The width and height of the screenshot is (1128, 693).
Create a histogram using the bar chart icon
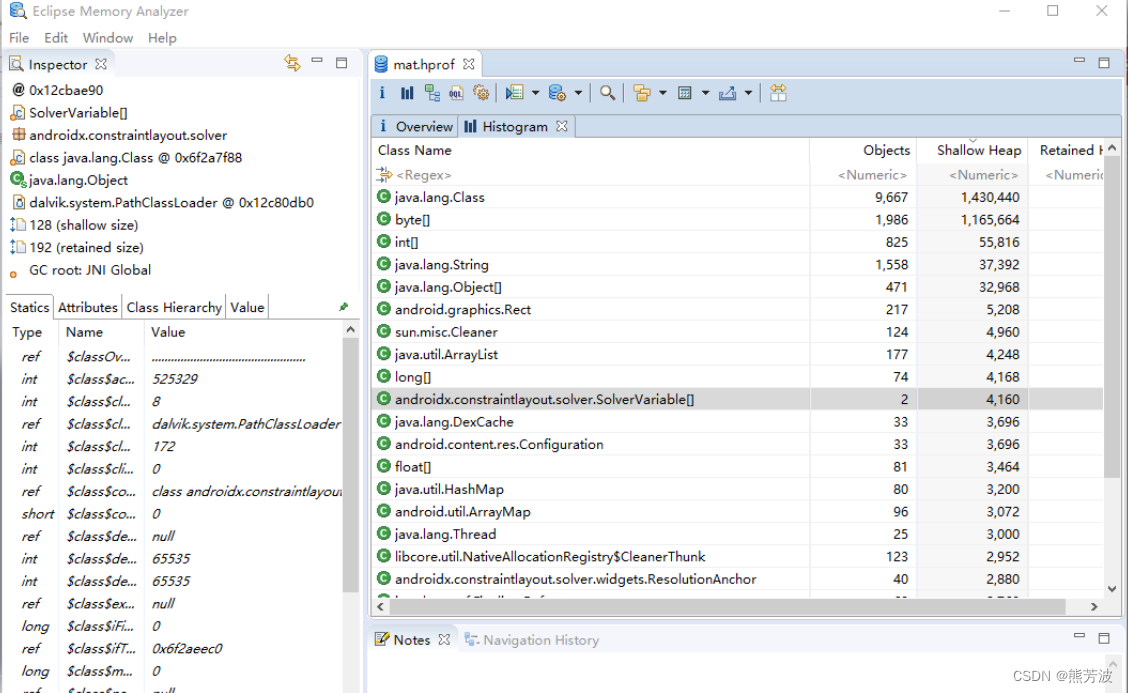[x=407, y=92]
